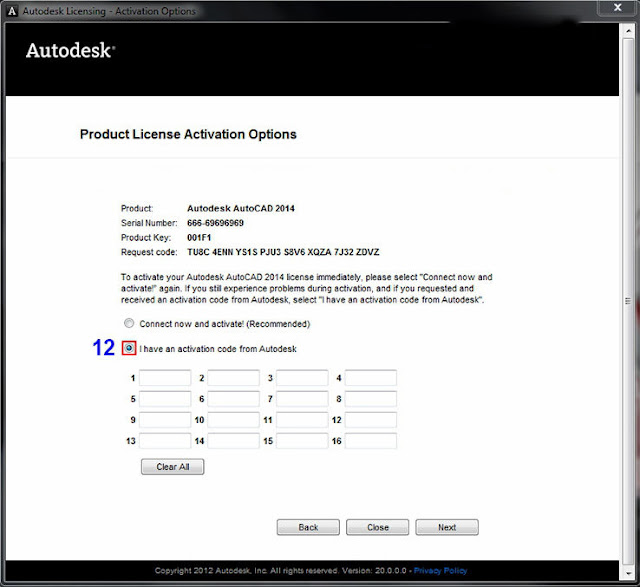
Task: Click activation code field 15
Action: [x=302, y=441]
